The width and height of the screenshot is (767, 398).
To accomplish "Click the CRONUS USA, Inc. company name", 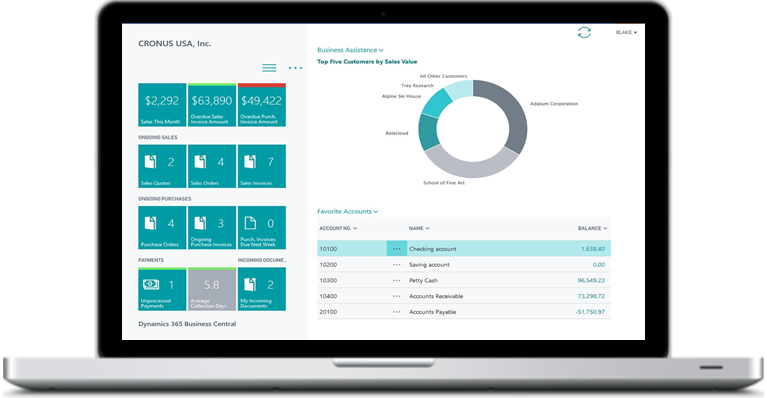I will [175, 44].
